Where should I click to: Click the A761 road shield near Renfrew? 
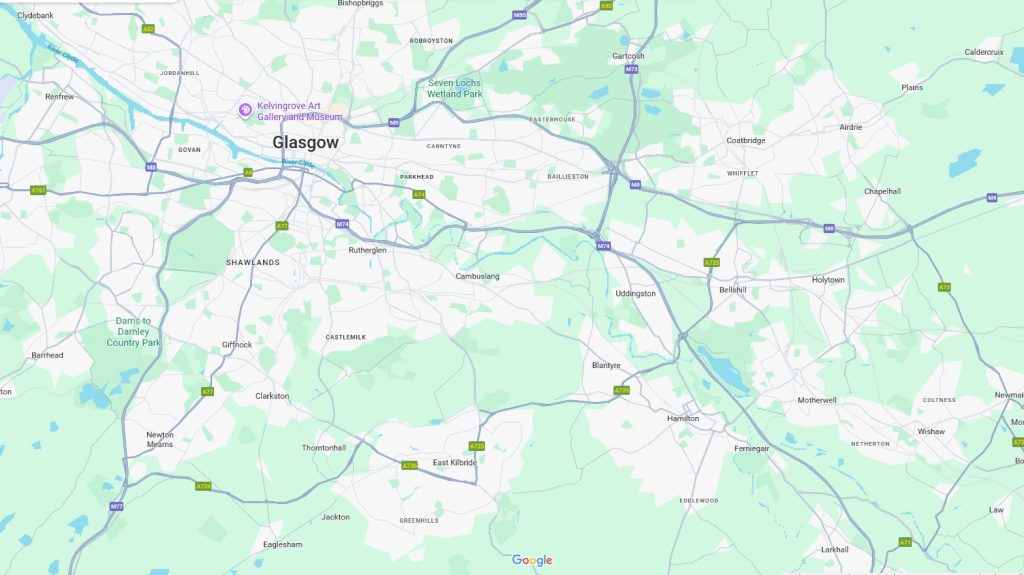click(39, 191)
